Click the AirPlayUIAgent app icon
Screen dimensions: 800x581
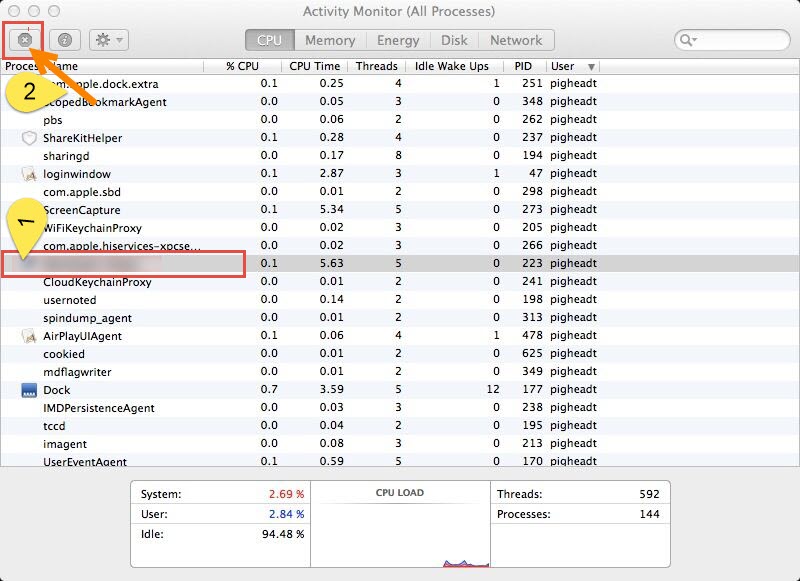click(29, 336)
